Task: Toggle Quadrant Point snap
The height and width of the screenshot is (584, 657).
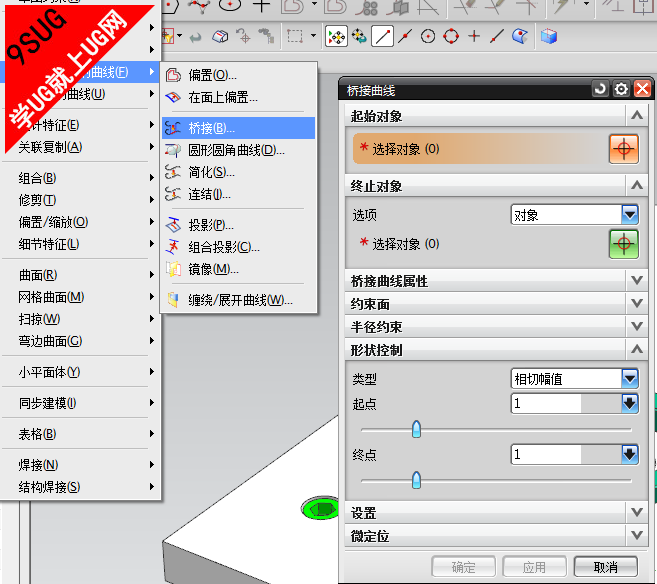Action: pyautogui.click(x=451, y=36)
